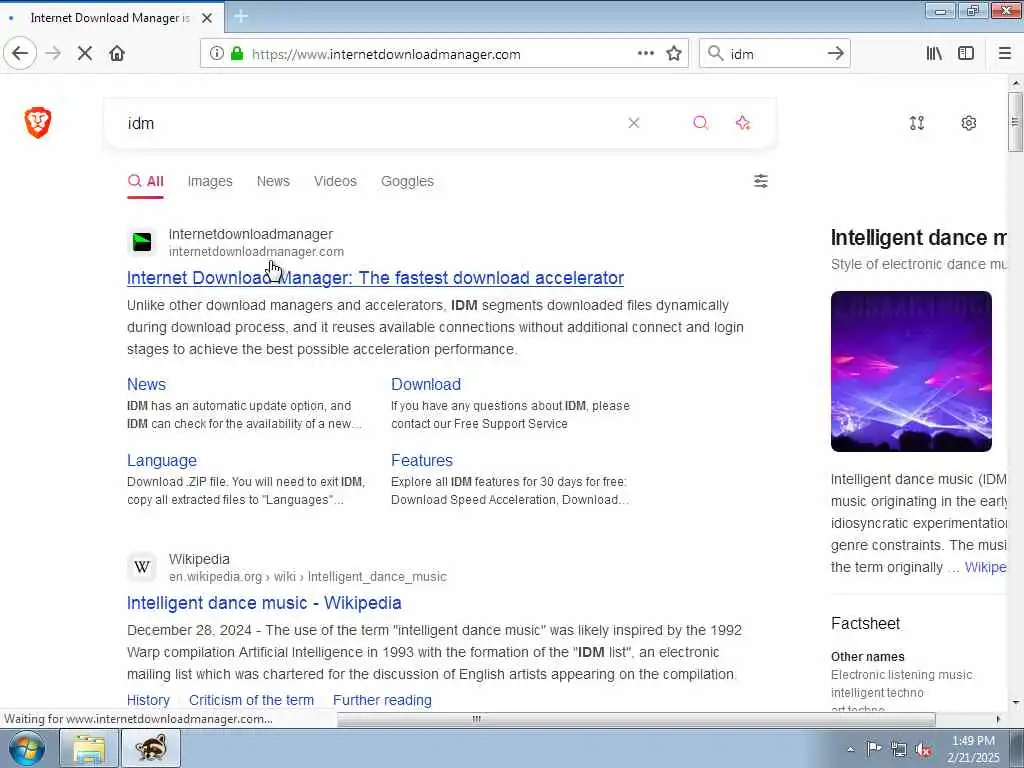Switch to the News tab

tap(273, 181)
